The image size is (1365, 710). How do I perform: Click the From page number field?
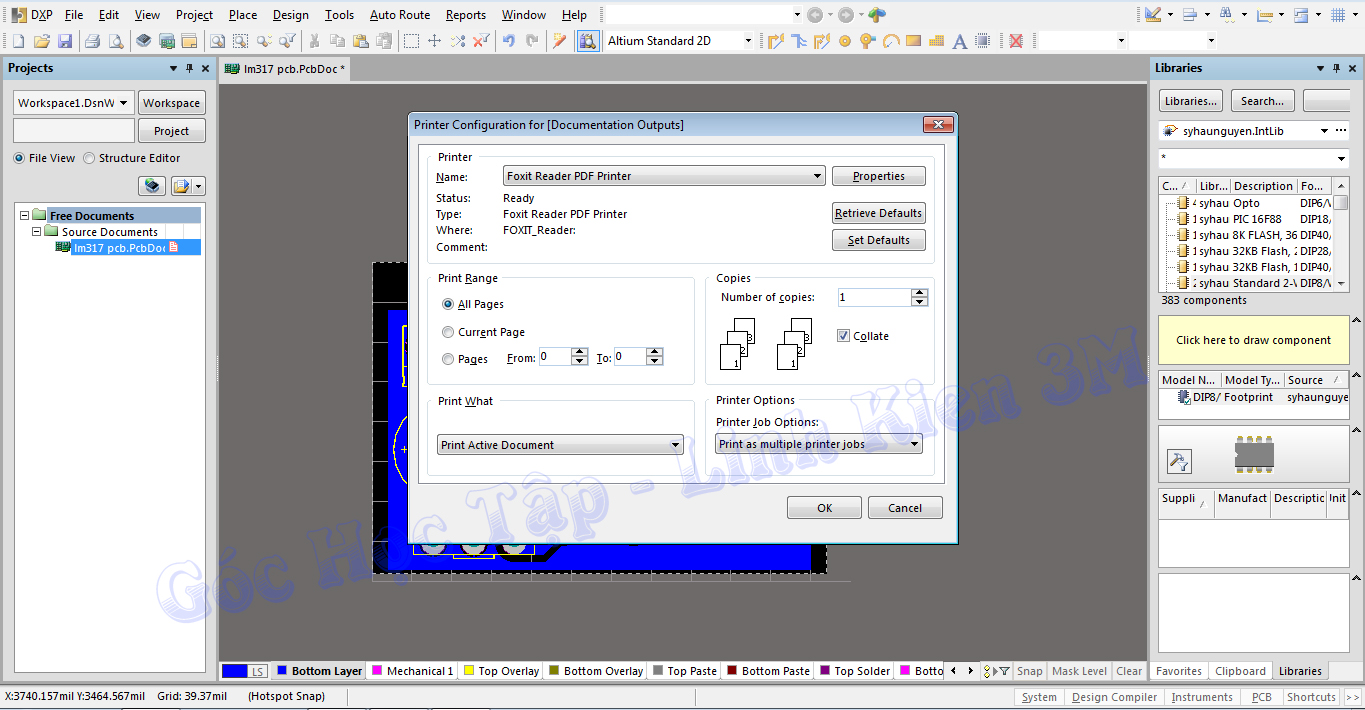555,357
